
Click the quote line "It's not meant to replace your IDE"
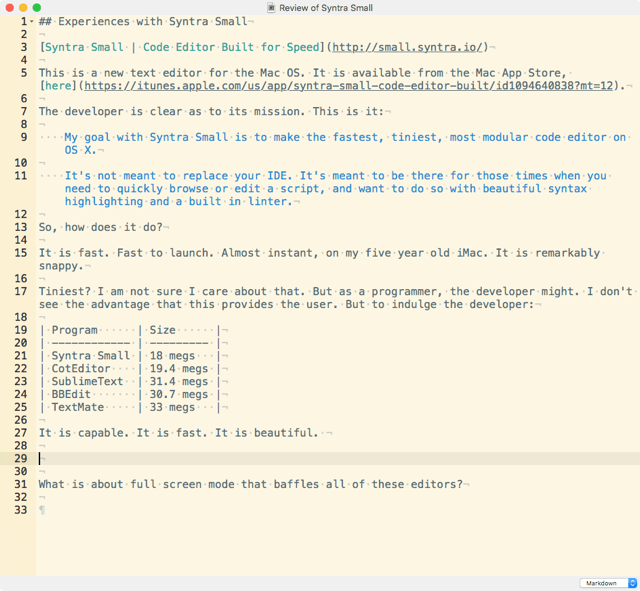pos(179,176)
